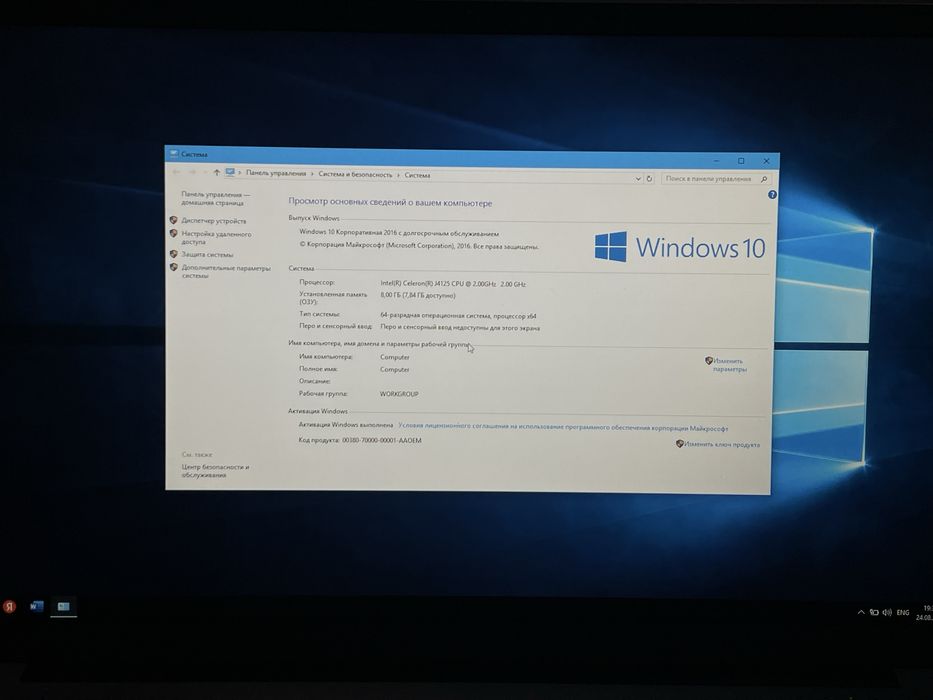
Task: Navigate to Система и безопасность breadcrumb
Action: click(x=355, y=174)
